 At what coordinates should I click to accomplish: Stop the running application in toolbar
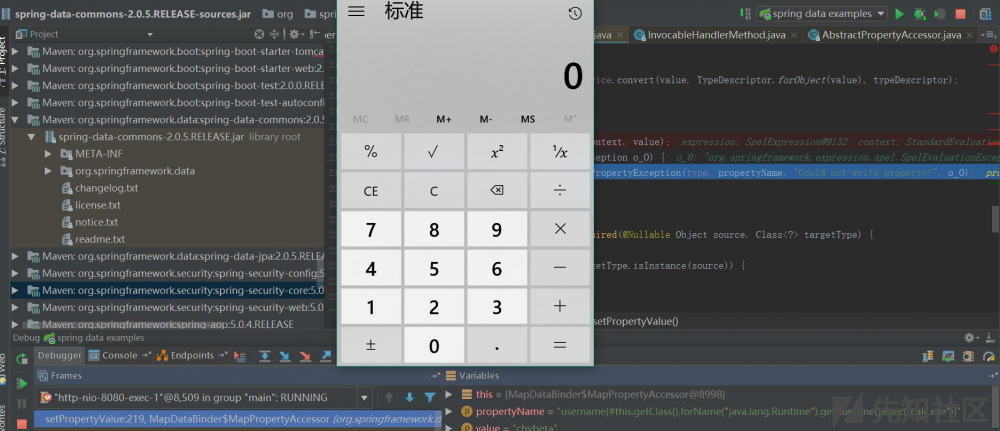coord(960,14)
